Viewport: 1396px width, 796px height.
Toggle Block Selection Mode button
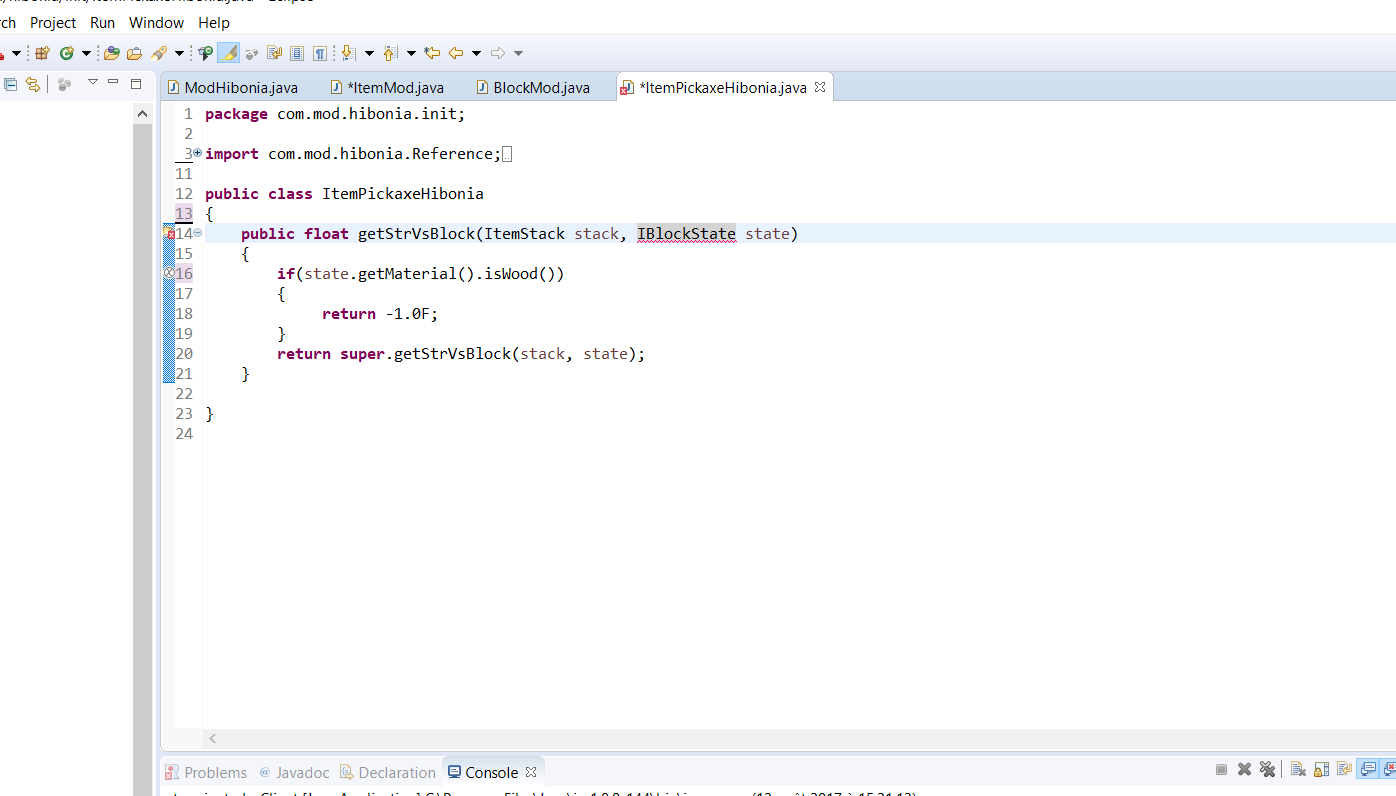pos(297,53)
